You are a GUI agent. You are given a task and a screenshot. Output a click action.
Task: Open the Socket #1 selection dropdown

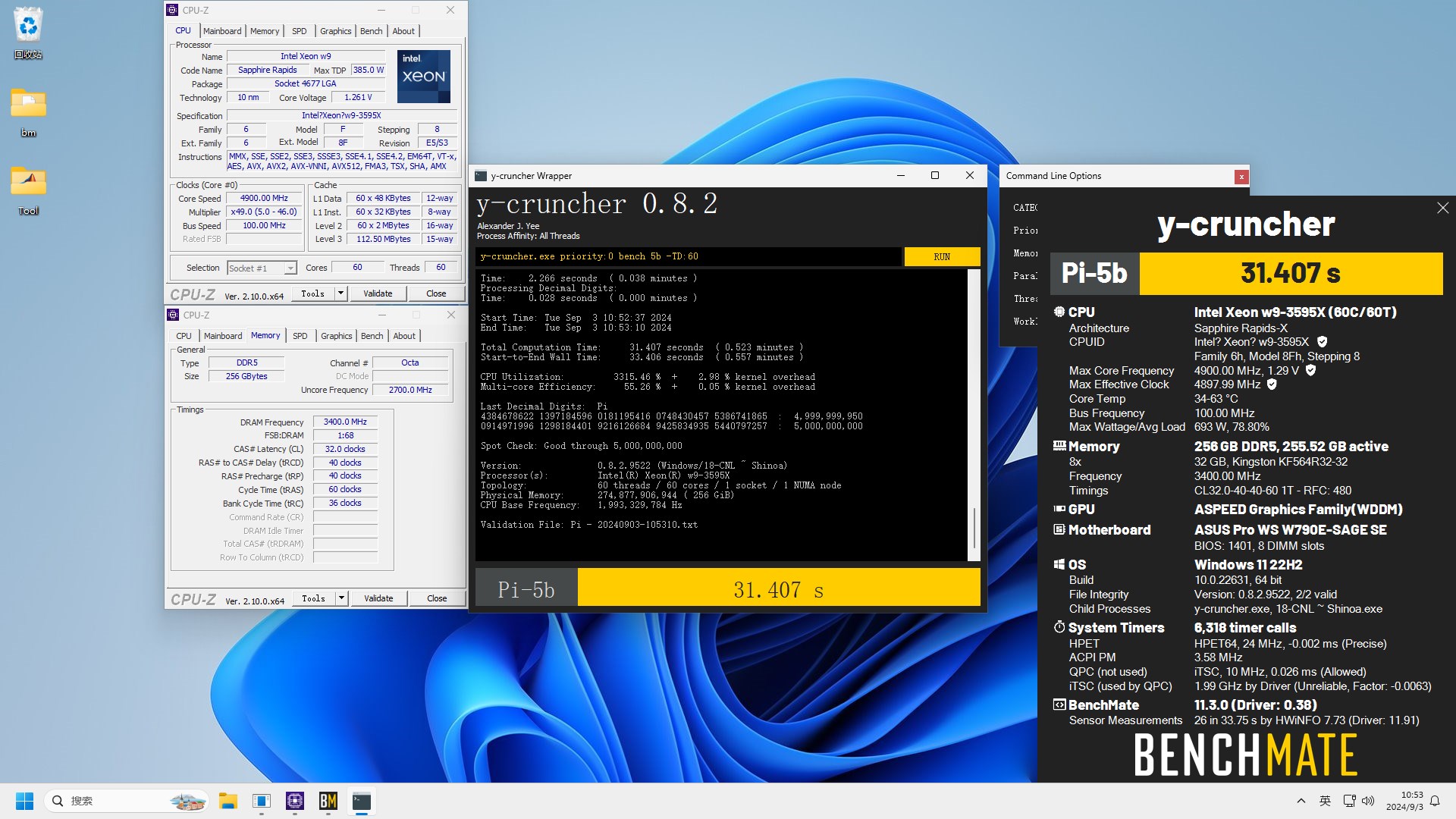(x=262, y=268)
